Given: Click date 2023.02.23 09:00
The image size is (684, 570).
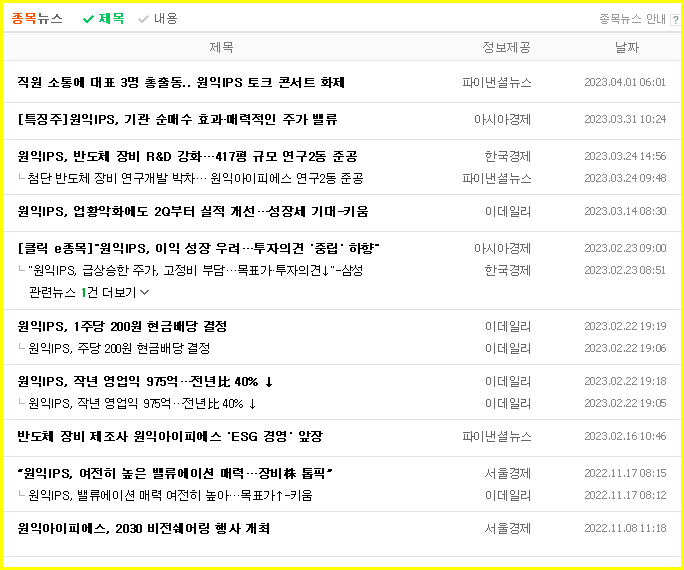Looking at the screenshot, I should [x=625, y=248].
